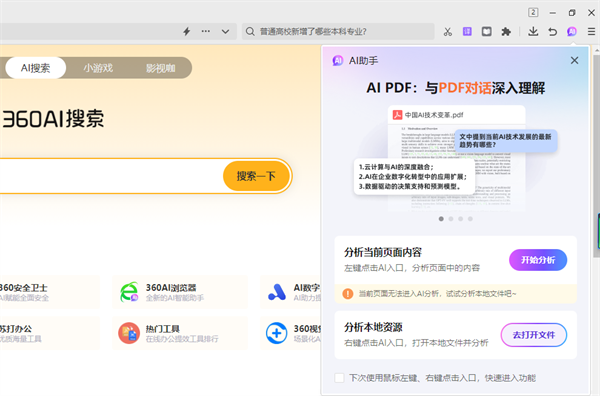This screenshot has height=396, width=600.
Task: Minimize the browser window
Action: [553, 13]
